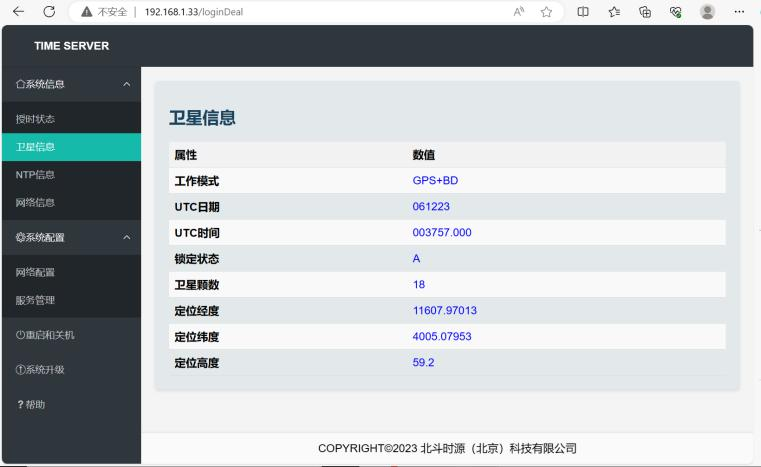Screen dimensions: 761x467
Task: Open the 服务管理 settings page
Action: (35, 300)
